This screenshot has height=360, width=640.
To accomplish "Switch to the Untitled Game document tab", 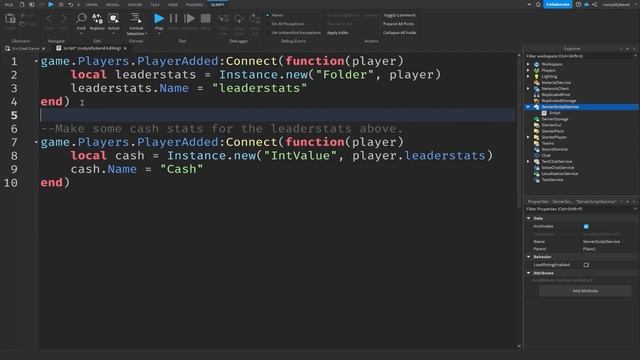I will pos(25,48).
